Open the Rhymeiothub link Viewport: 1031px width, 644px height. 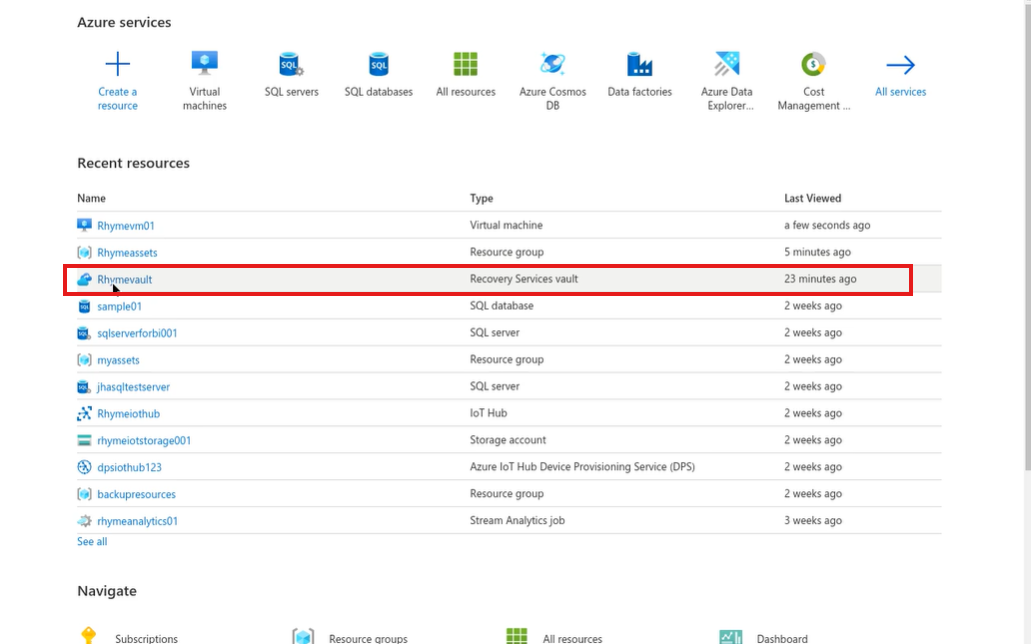tap(128, 414)
